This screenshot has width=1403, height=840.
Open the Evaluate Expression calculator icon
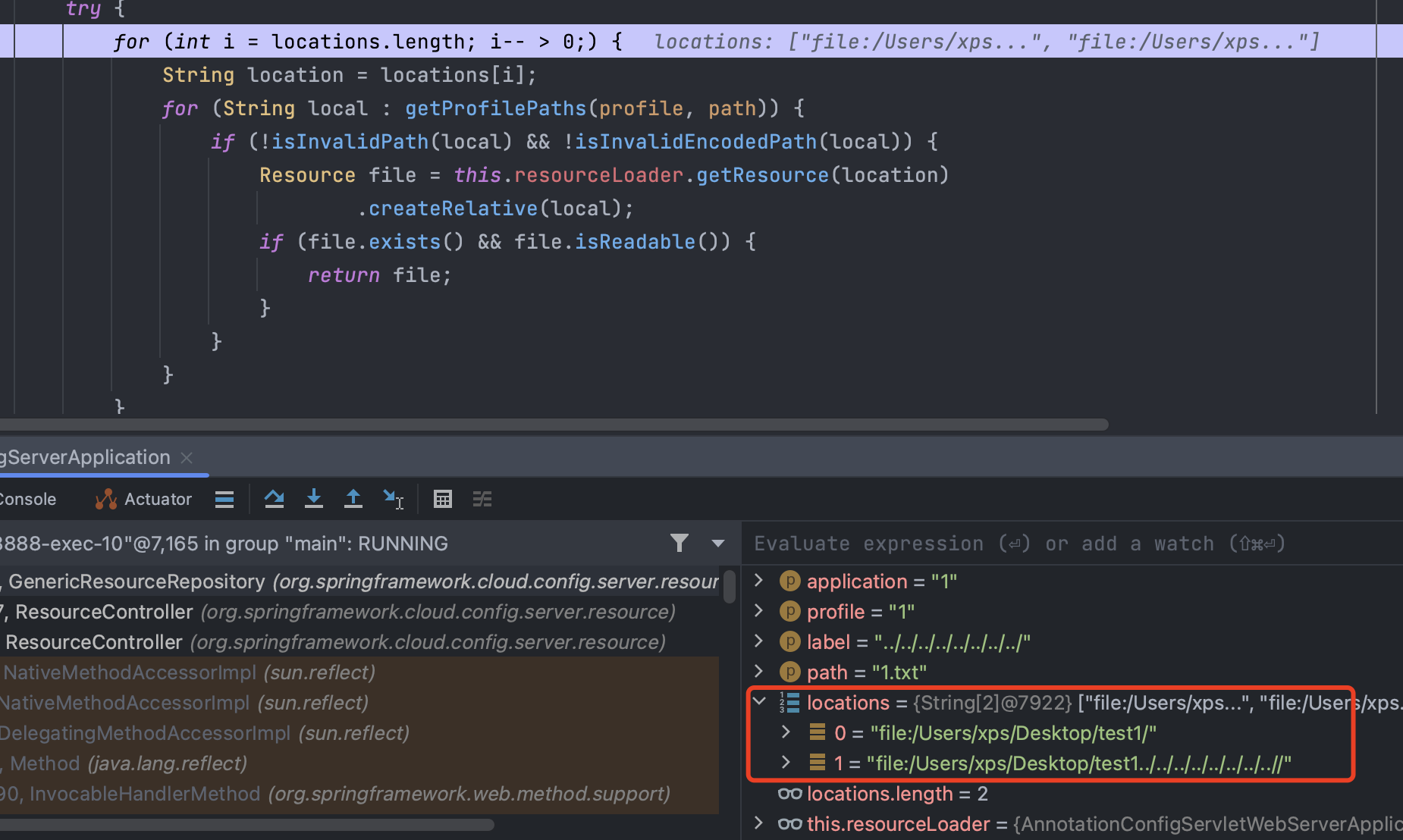(x=443, y=499)
